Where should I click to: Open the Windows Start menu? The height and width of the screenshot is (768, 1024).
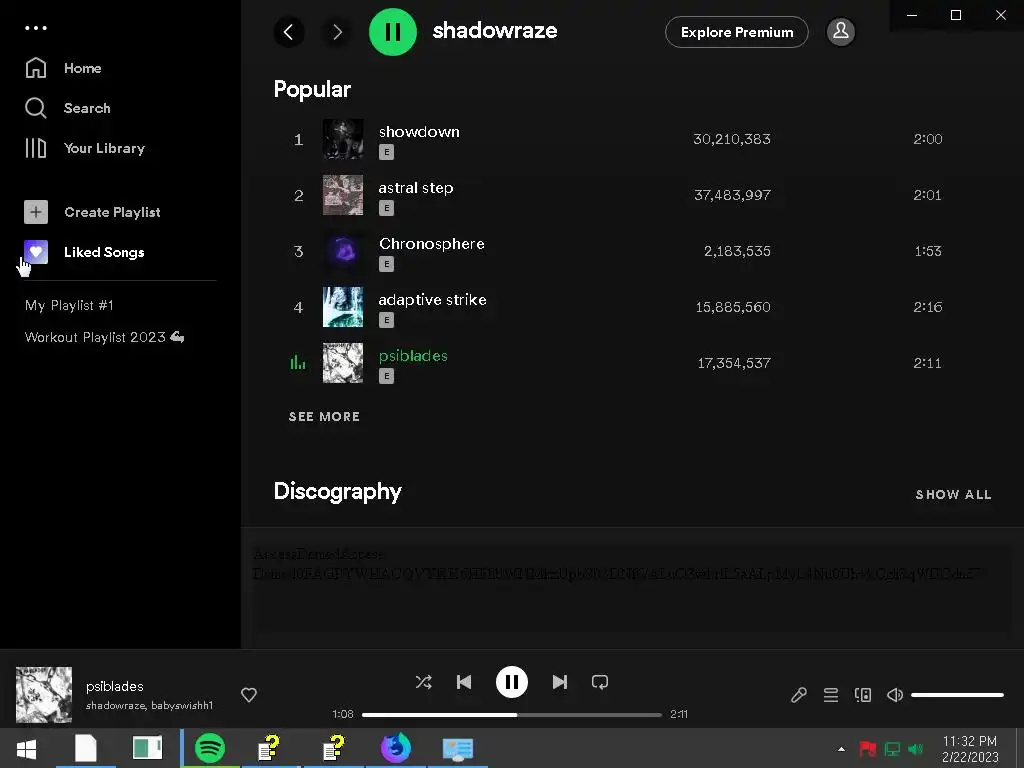26,748
